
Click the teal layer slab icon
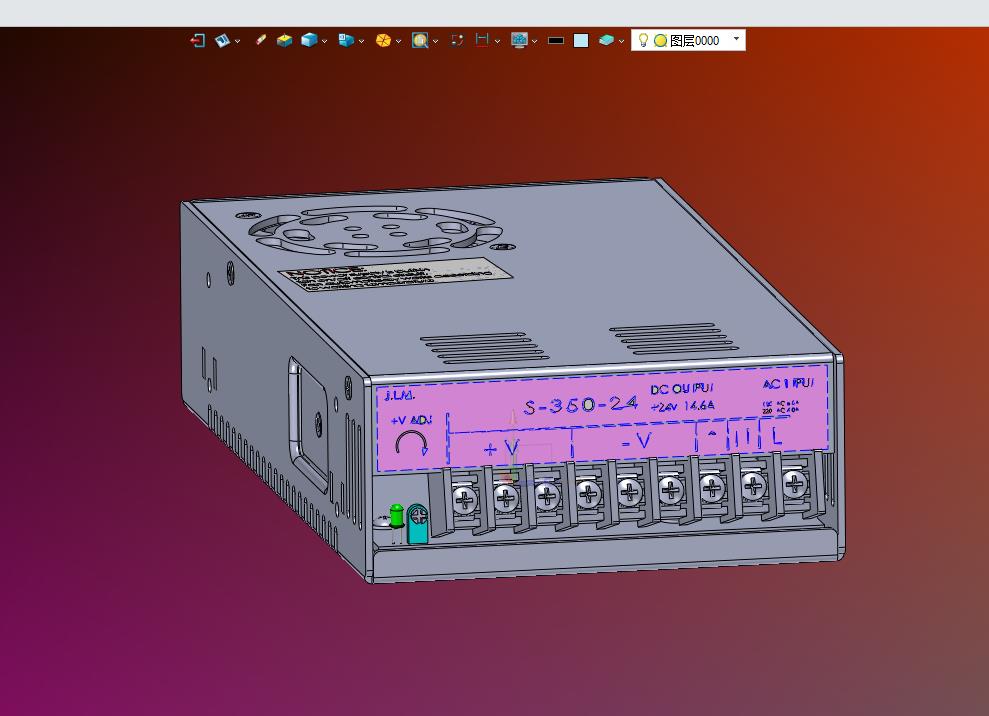pyautogui.click(x=606, y=40)
